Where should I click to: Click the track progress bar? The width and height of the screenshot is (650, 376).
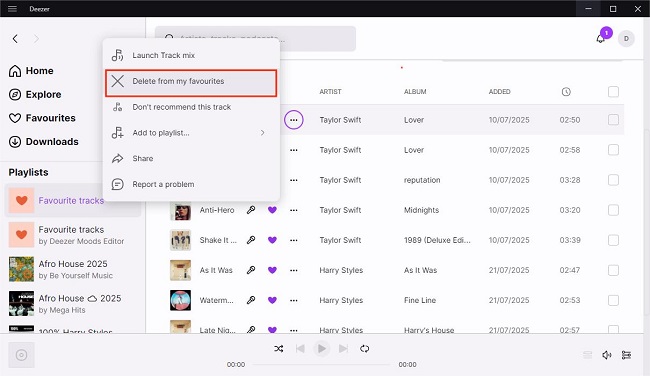click(322, 365)
